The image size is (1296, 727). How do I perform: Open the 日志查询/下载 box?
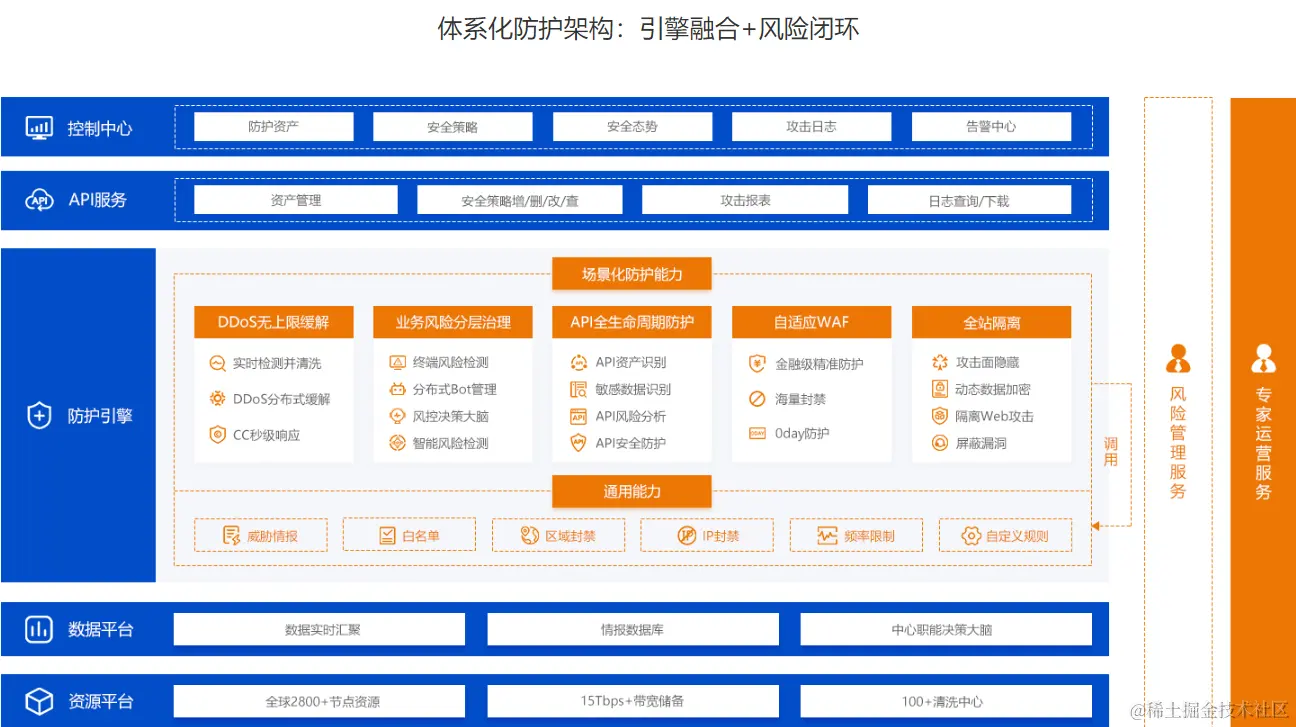969,200
